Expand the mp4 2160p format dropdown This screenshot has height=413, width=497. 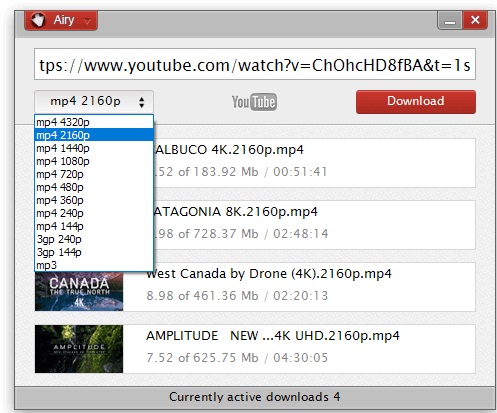coord(94,101)
